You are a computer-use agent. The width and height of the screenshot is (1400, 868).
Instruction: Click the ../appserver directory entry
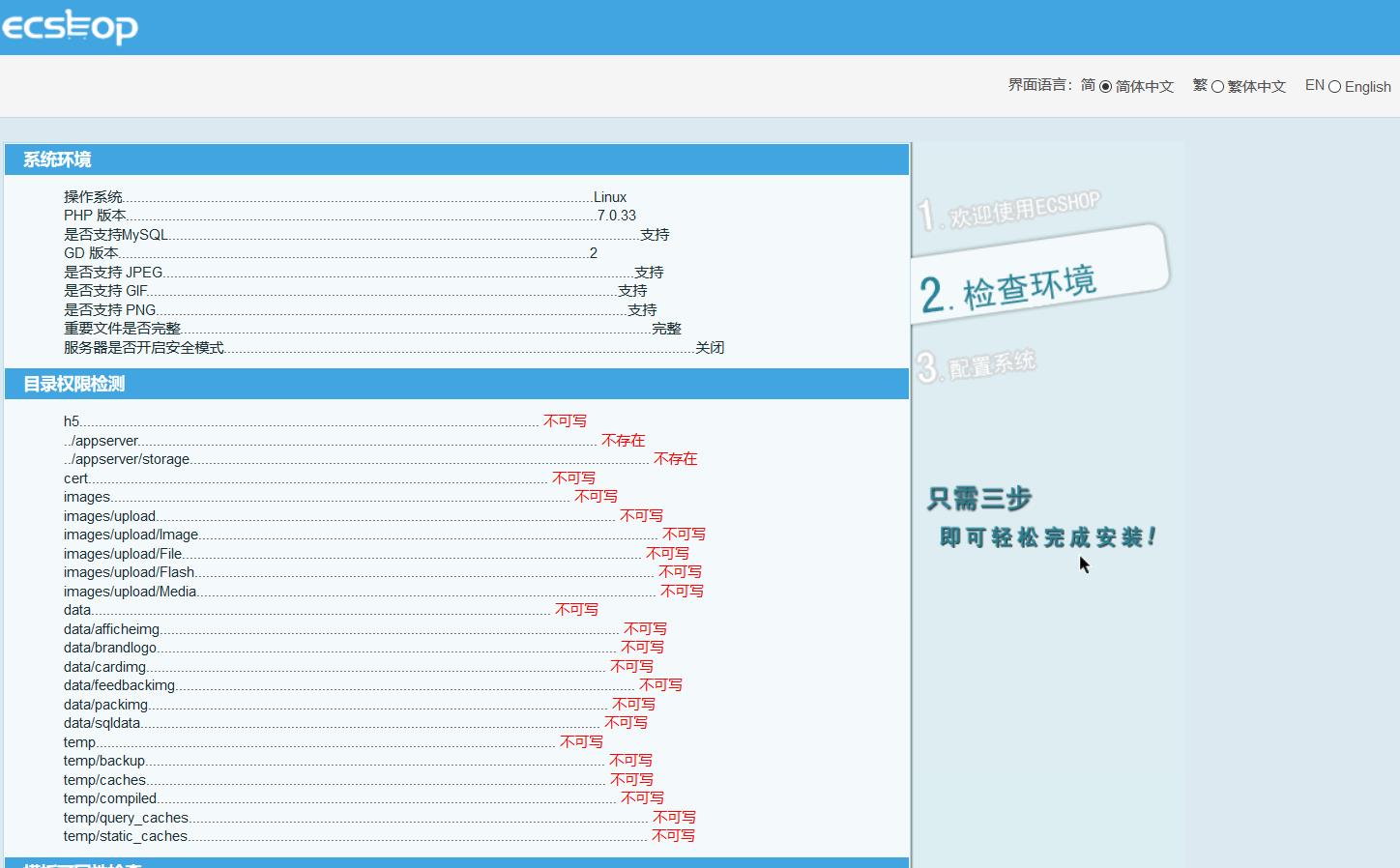click(102, 441)
